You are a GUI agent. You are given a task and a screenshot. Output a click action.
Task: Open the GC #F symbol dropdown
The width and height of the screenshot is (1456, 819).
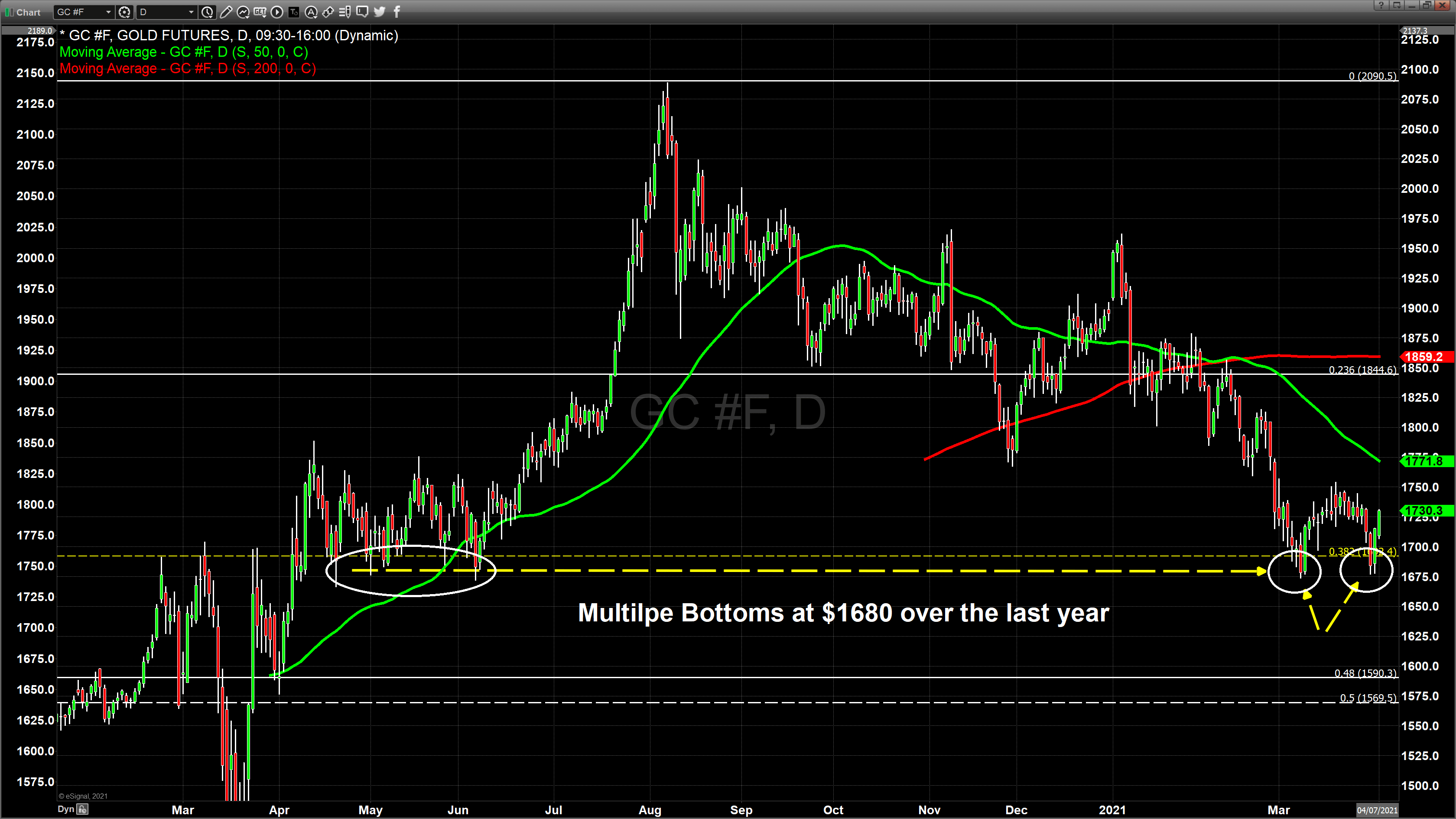[x=84, y=12]
